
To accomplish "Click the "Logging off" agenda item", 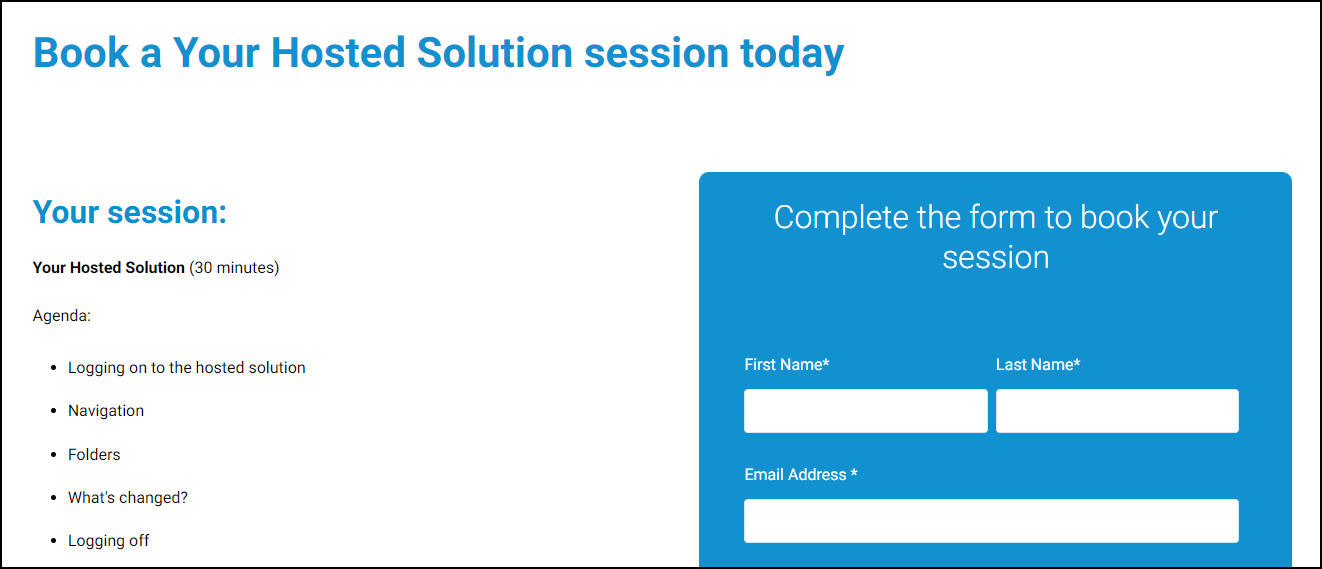I will tap(108, 541).
